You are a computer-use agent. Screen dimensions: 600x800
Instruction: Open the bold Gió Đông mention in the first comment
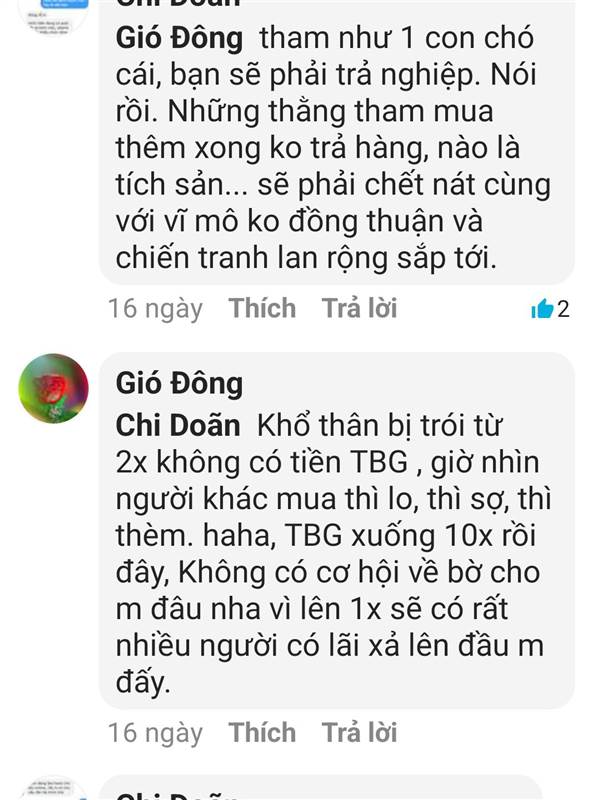[x=179, y=39]
